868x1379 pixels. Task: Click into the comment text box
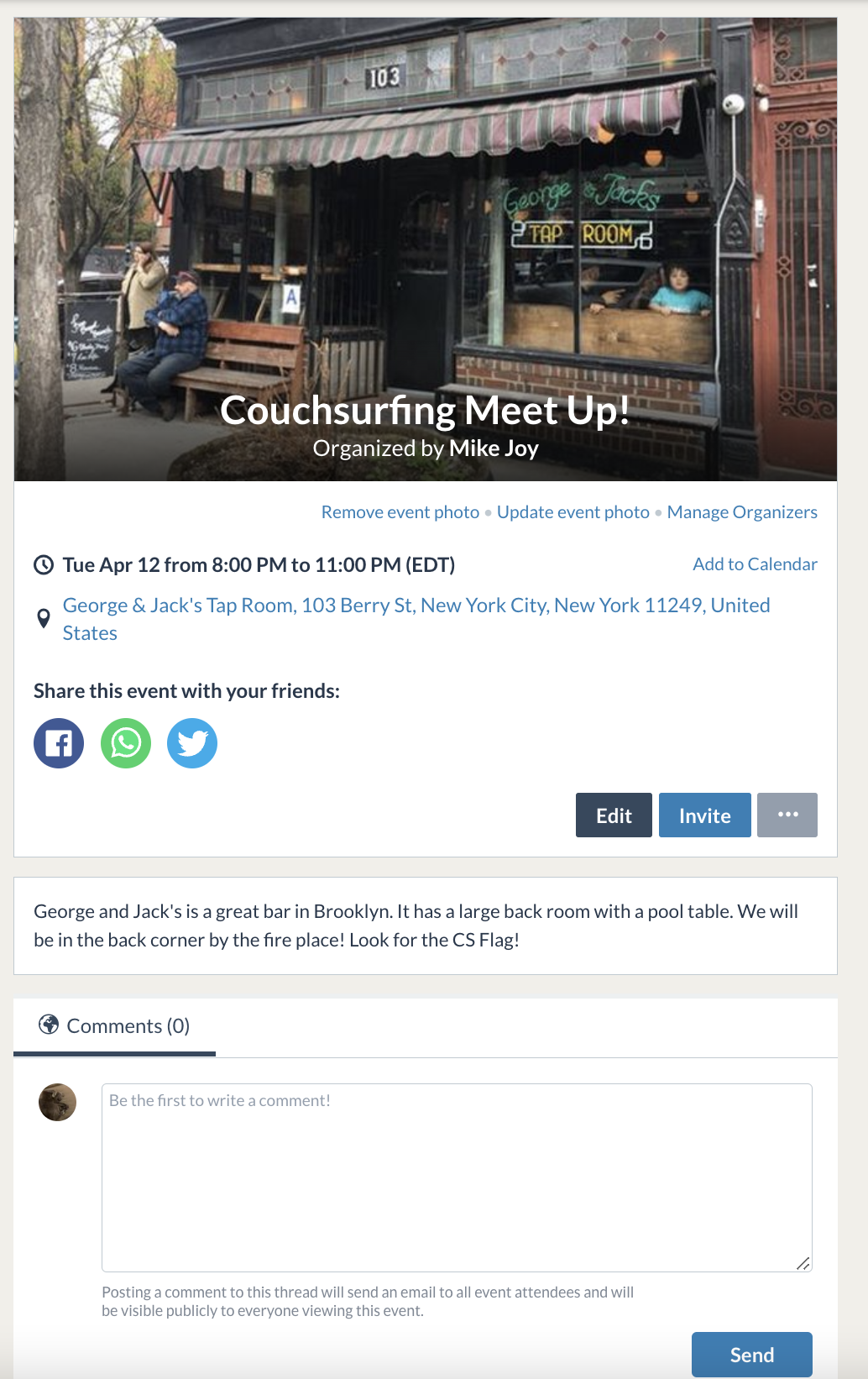[457, 1177]
